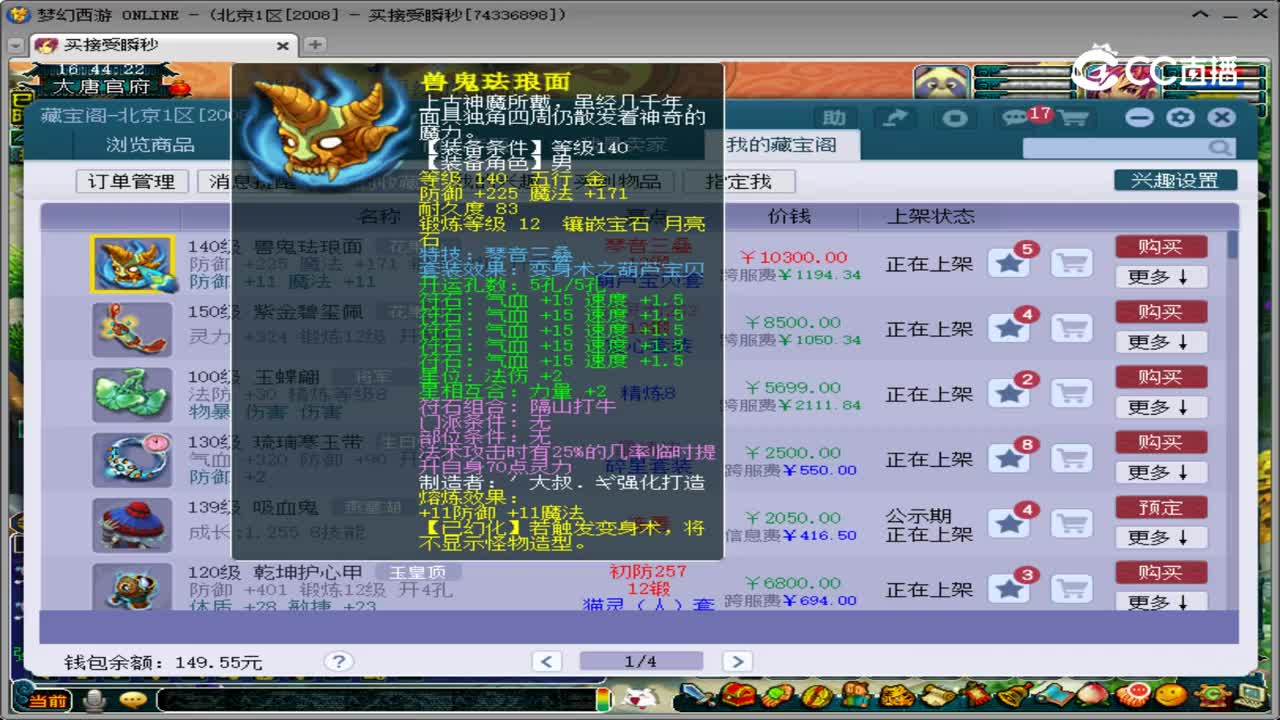This screenshot has width=1280, height=720.
Task: Open the red treasure chest icon
Action: click(x=740, y=695)
